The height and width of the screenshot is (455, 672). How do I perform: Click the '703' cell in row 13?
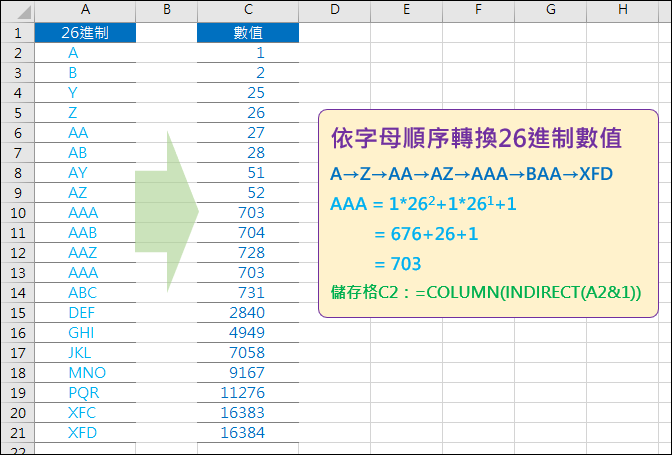tap(248, 272)
